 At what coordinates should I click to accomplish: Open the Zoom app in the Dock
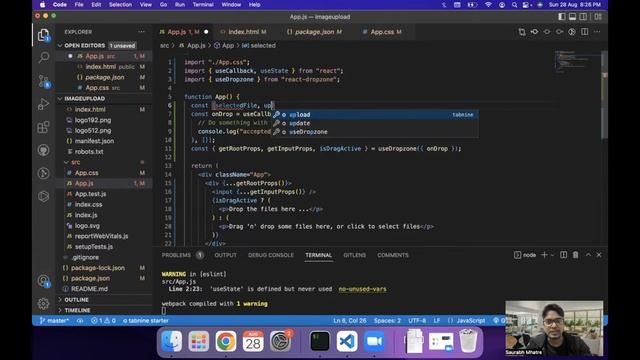(x=374, y=341)
